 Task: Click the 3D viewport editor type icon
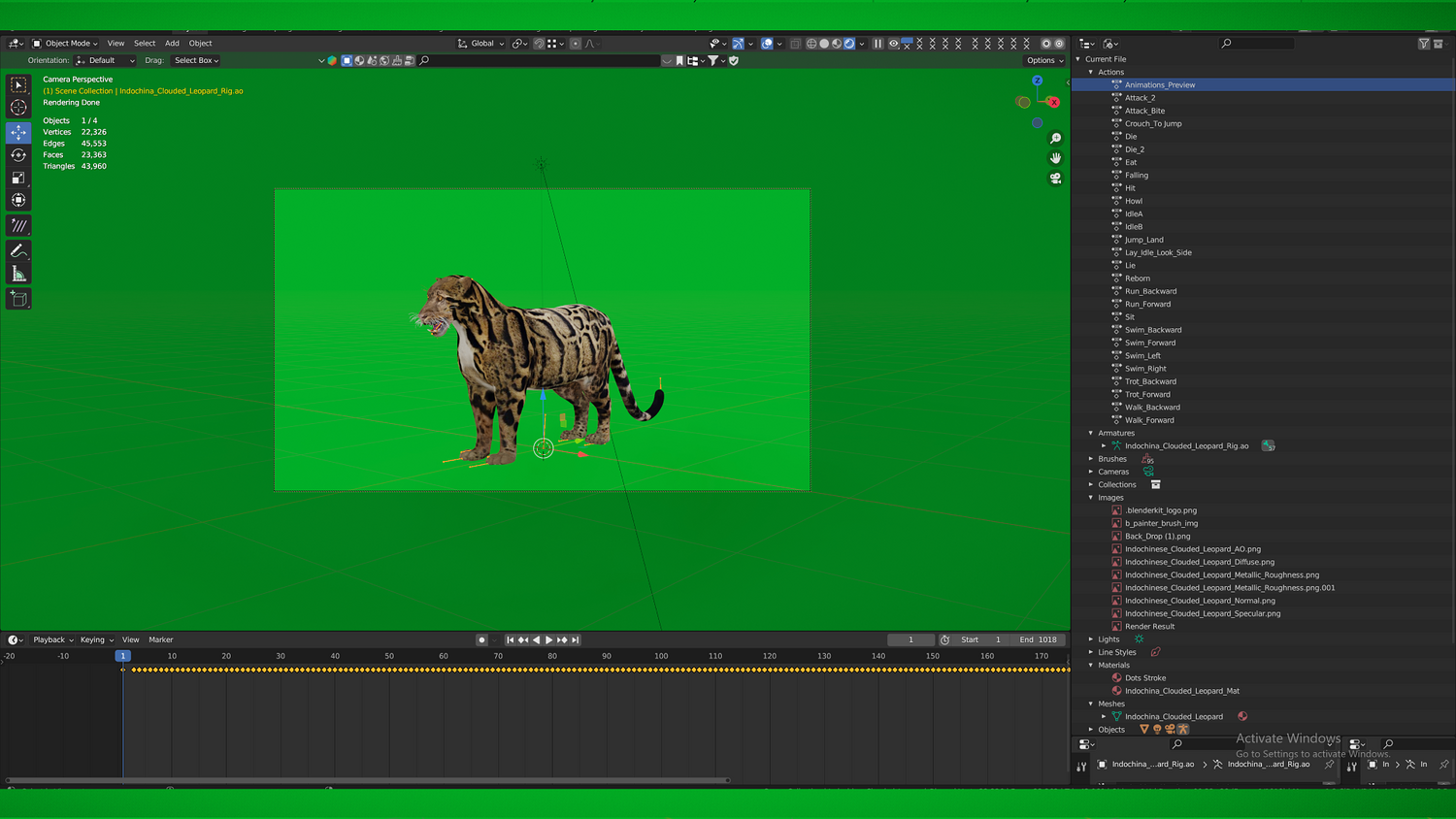click(x=16, y=44)
